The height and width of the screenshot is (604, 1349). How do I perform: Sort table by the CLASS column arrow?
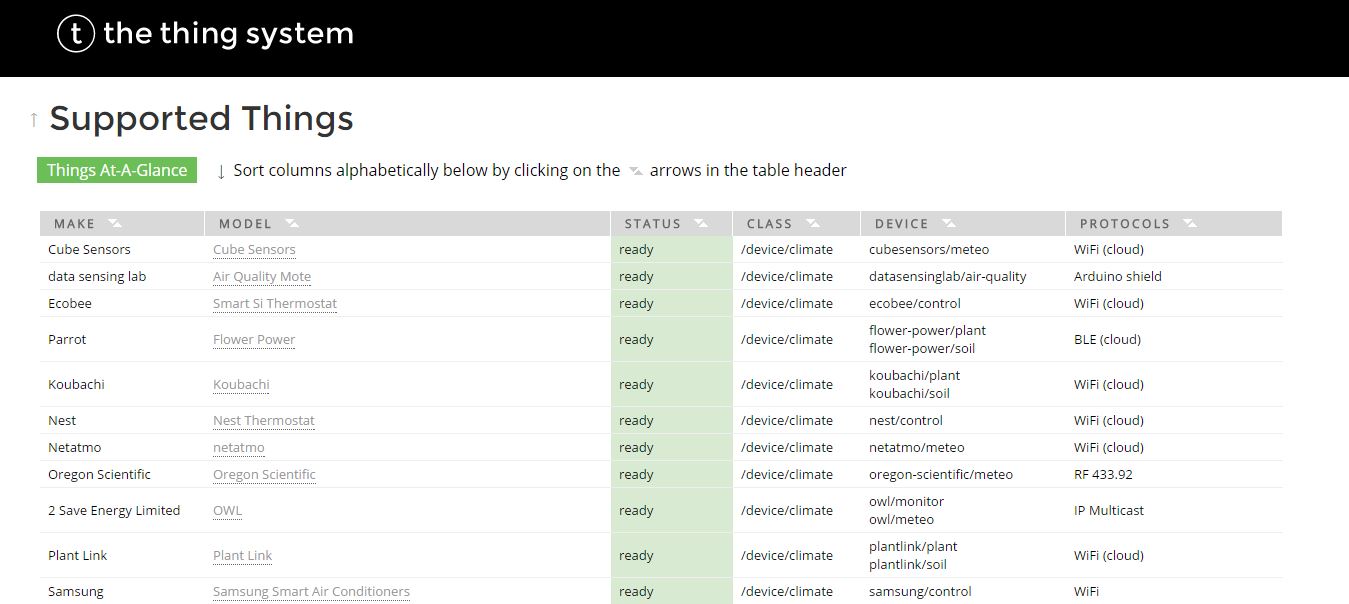click(x=813, y=223)
